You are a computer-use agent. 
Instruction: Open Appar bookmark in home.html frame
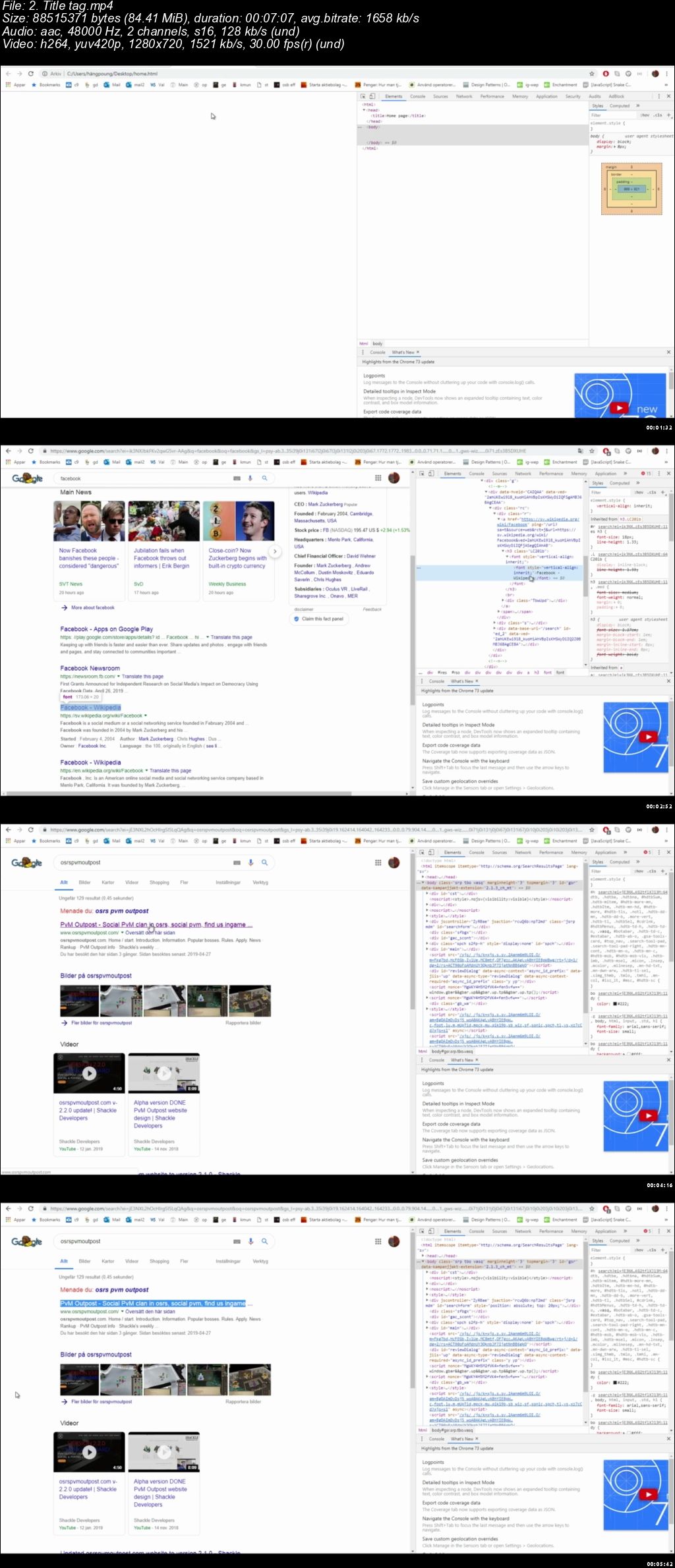(16, 85)
